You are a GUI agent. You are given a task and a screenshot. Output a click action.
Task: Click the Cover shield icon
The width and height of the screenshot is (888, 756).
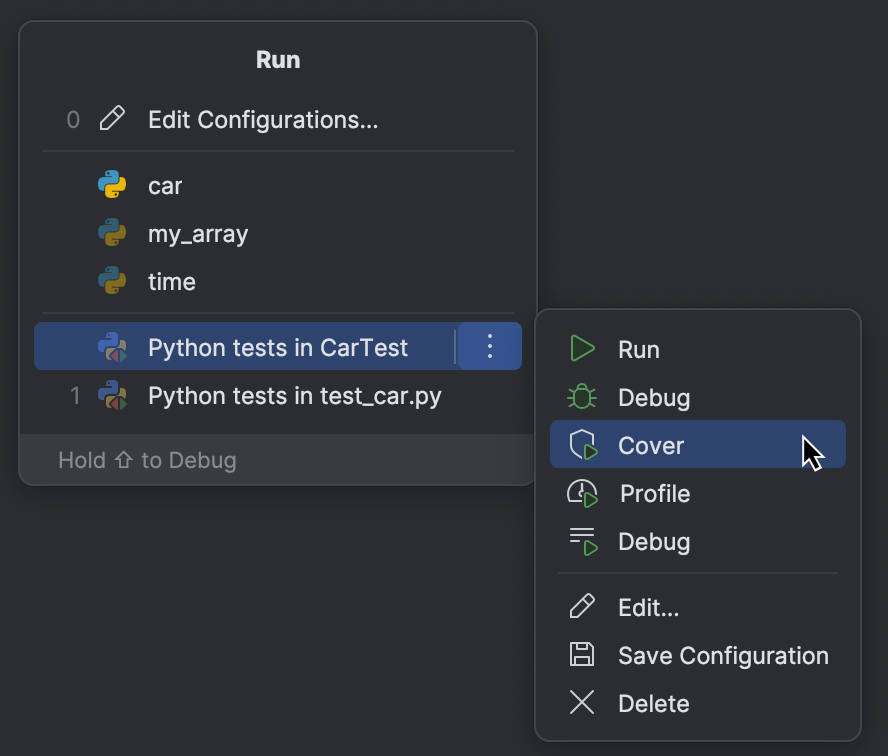pyautogui.click(x=583, y=445)
